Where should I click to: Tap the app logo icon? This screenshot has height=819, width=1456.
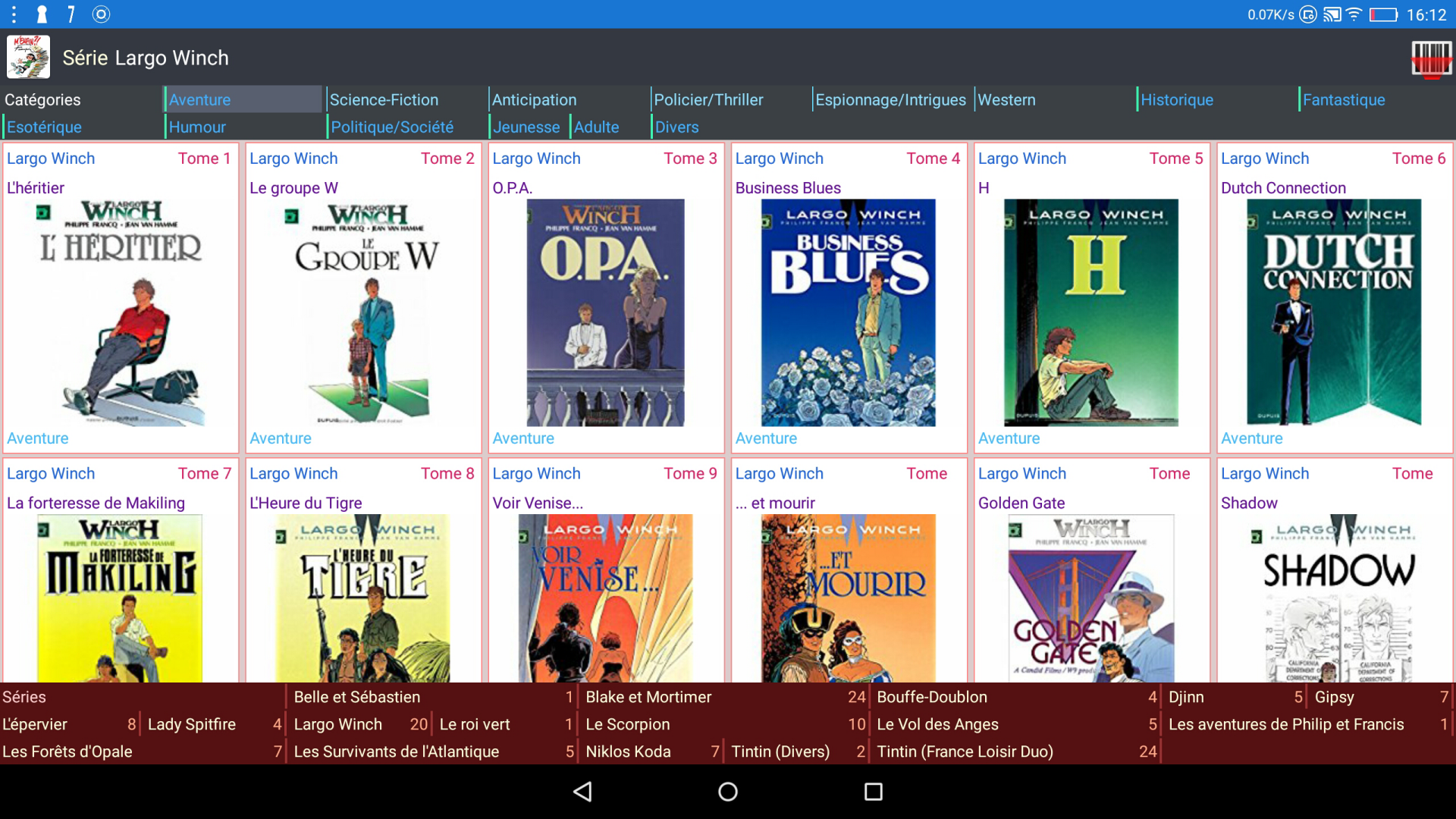click(29, 57)
